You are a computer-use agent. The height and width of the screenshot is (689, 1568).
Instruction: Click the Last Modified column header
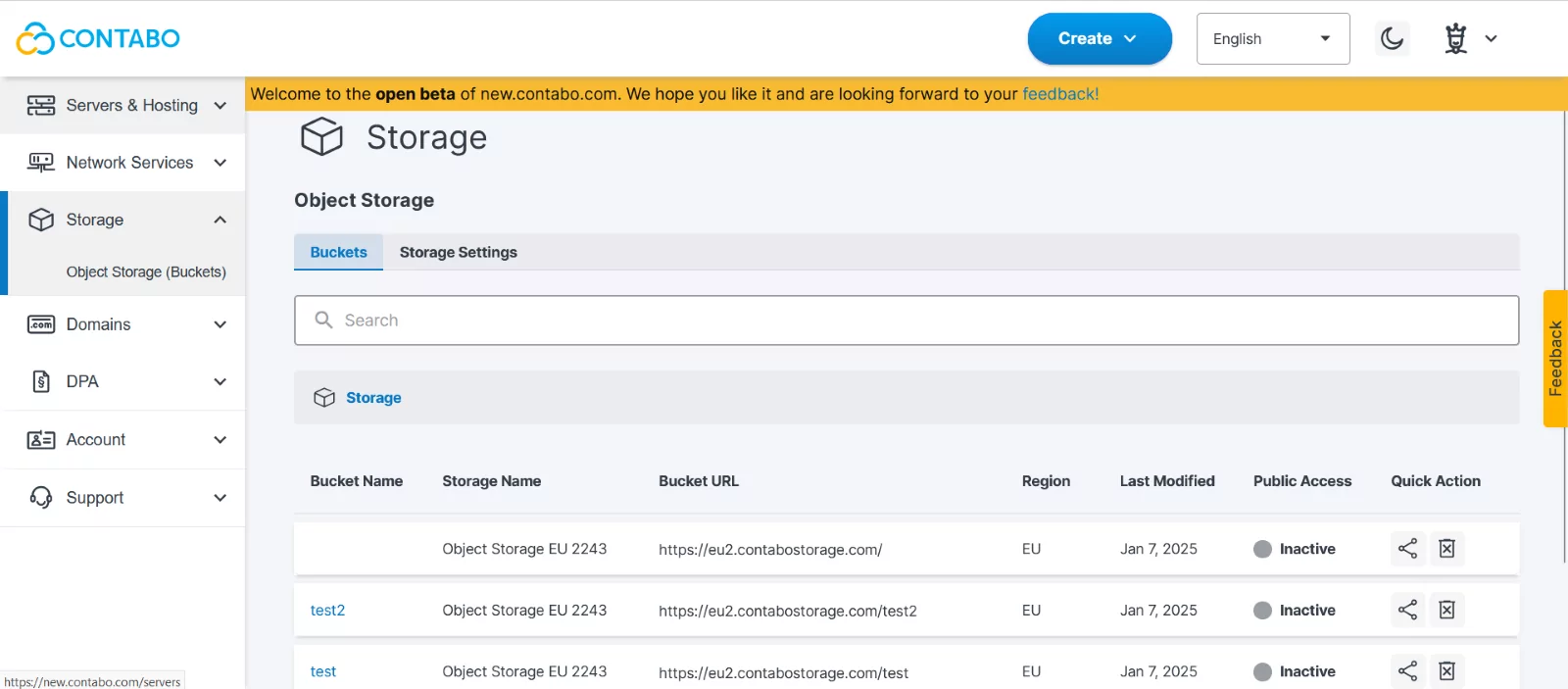[x=1167, y=481]
